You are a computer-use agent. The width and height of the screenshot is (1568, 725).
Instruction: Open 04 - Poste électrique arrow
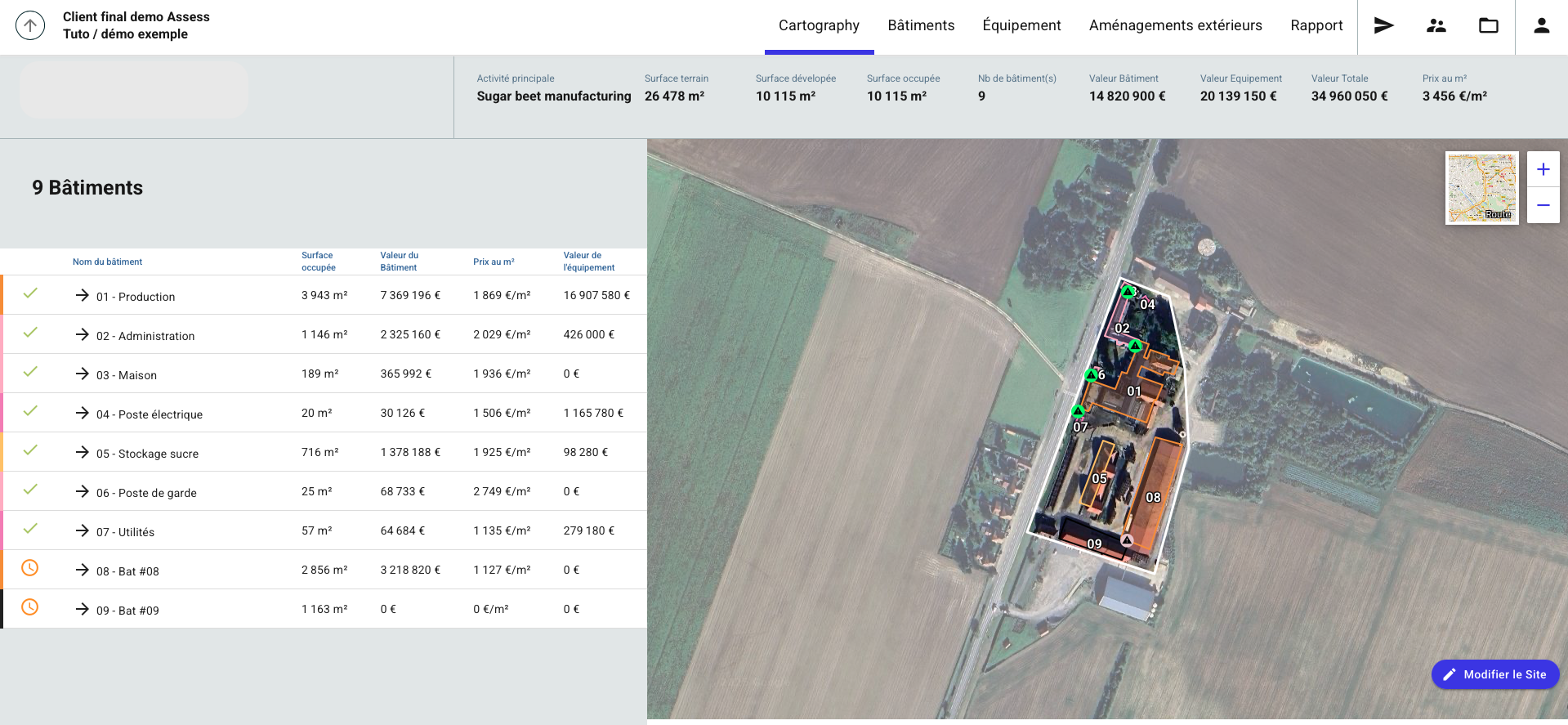point(82,413)
